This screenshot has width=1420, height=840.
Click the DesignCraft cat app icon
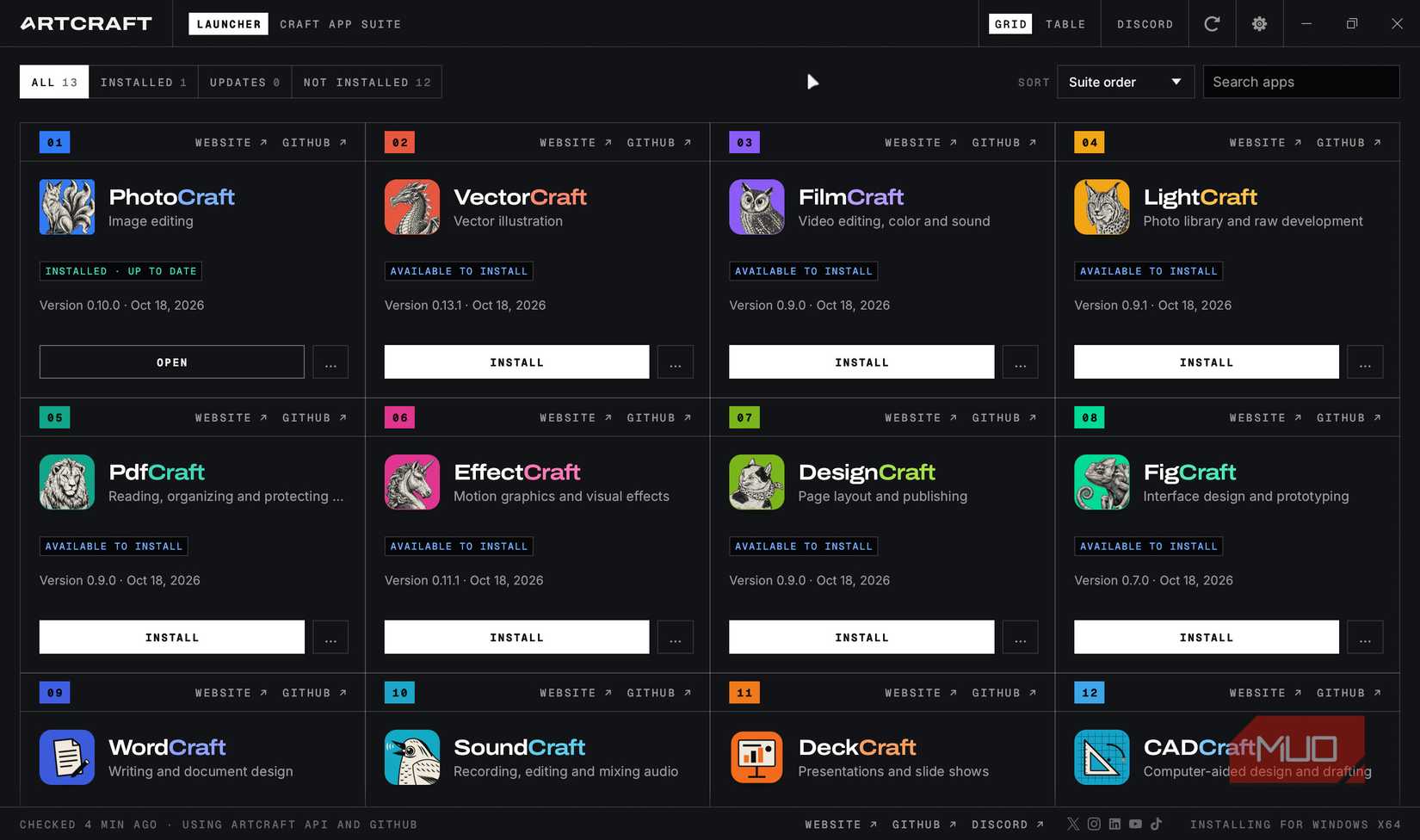pyautogui.click(x=756, y=482)
